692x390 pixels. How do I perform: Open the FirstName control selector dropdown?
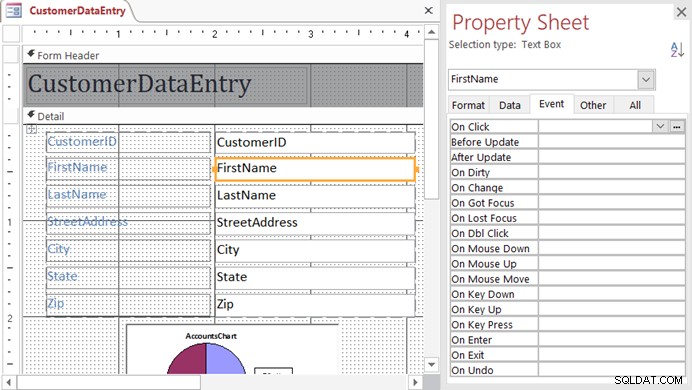click(646, 80)
